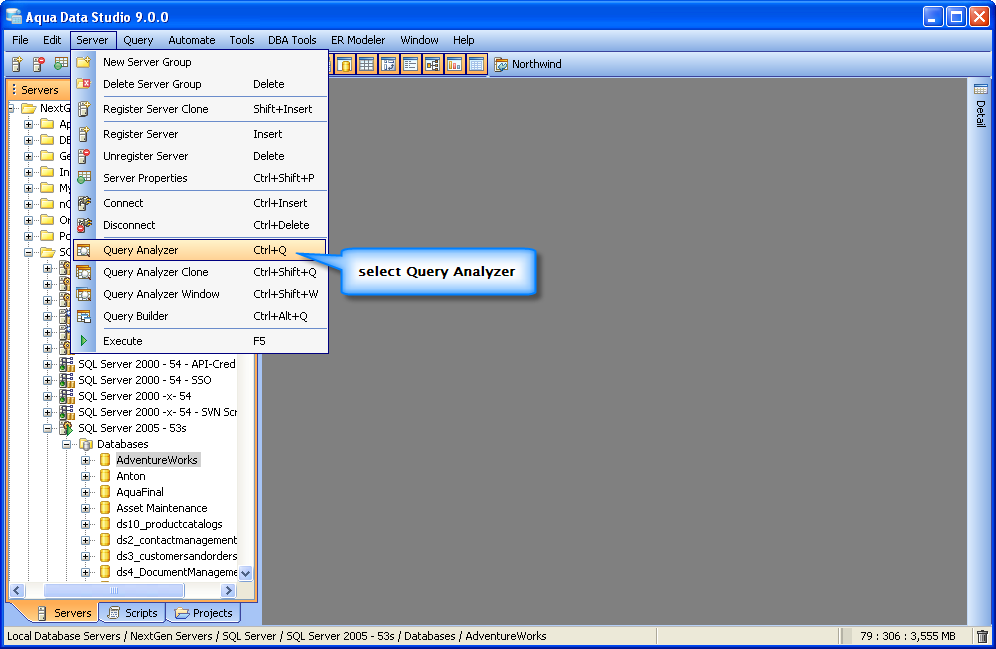Switch to the Servers bottom tab
Image resolution: width=996 pixels, height=649 pixels.
[x=64, y=613]
